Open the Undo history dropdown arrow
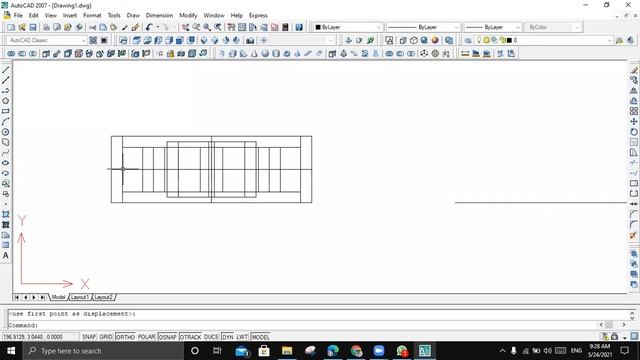The height and width of the screenshot is (360, 640). (158, 27)
